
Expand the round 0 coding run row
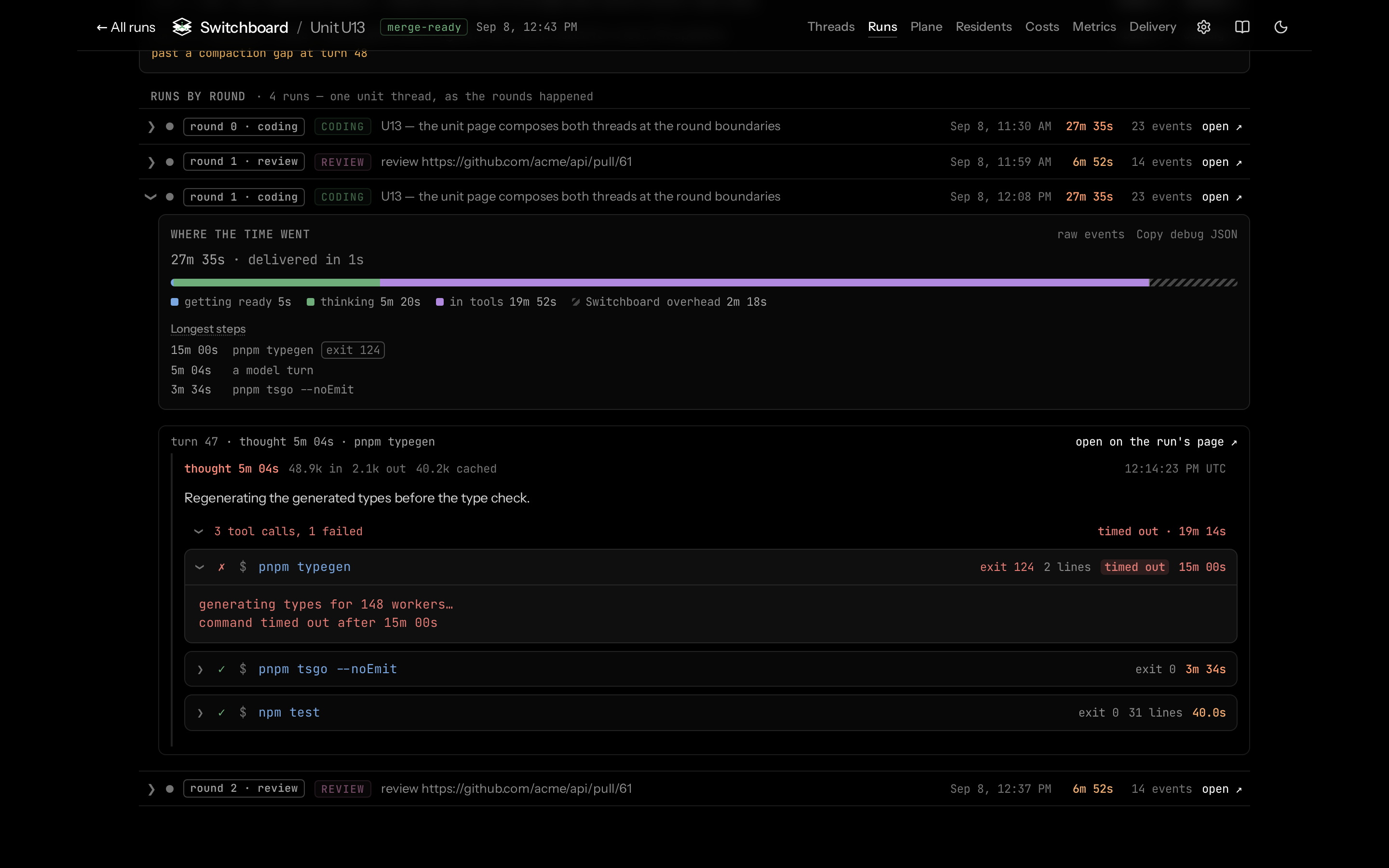coord(151,127)
